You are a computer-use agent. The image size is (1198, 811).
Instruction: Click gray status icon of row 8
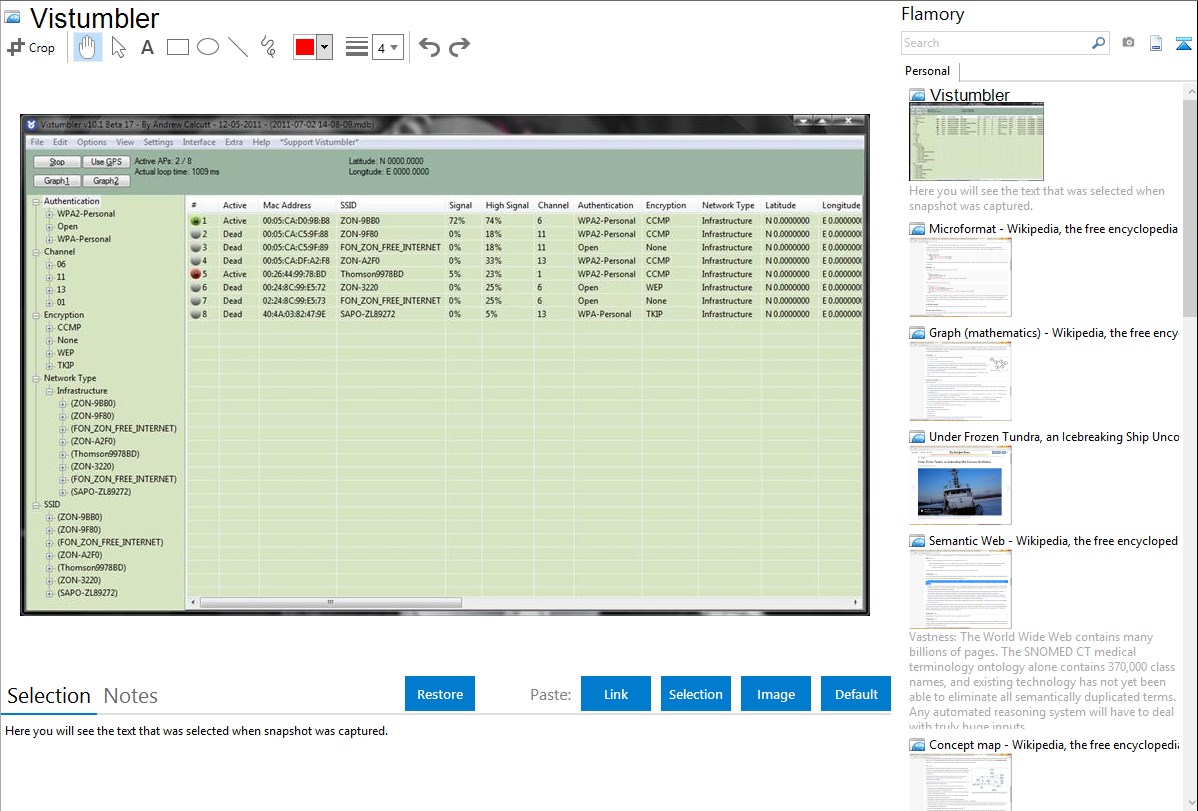[196, 314]
